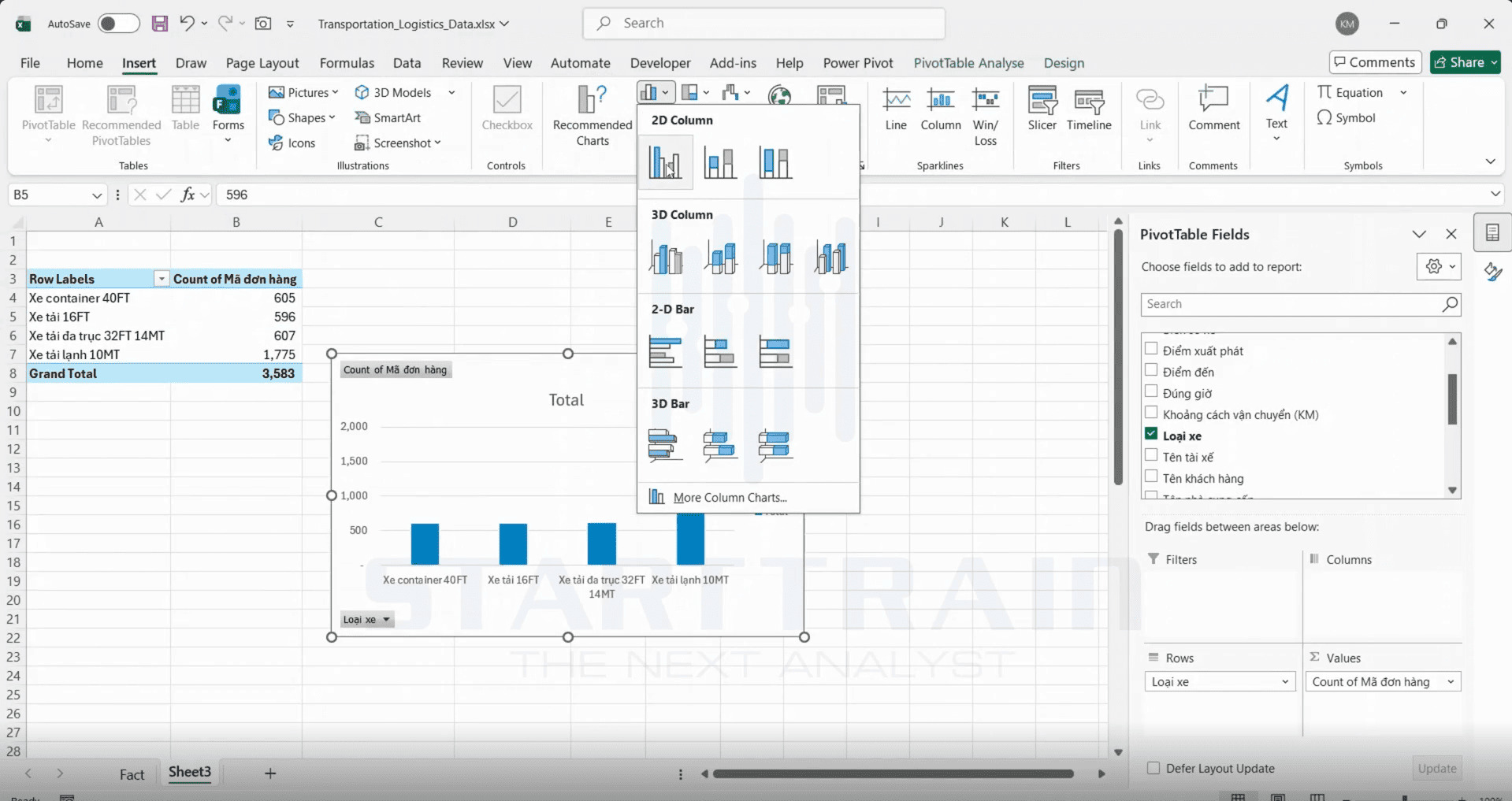Open the Row Labels filter dropdown
Viewport: 1512px width, 801px height.
click(162, 279)
